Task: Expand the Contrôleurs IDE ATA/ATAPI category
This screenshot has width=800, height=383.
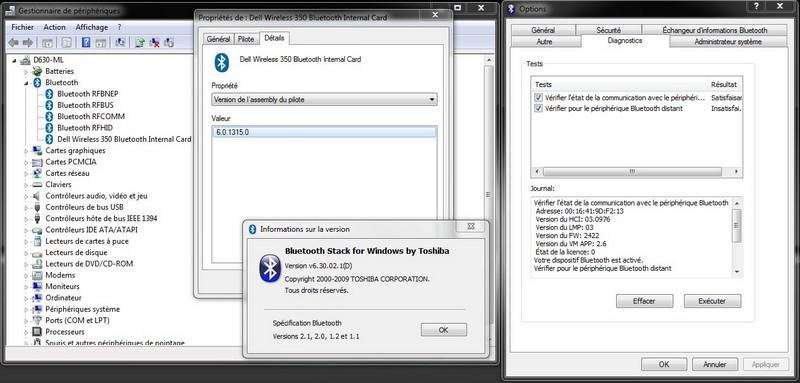Action: (27, 230)
